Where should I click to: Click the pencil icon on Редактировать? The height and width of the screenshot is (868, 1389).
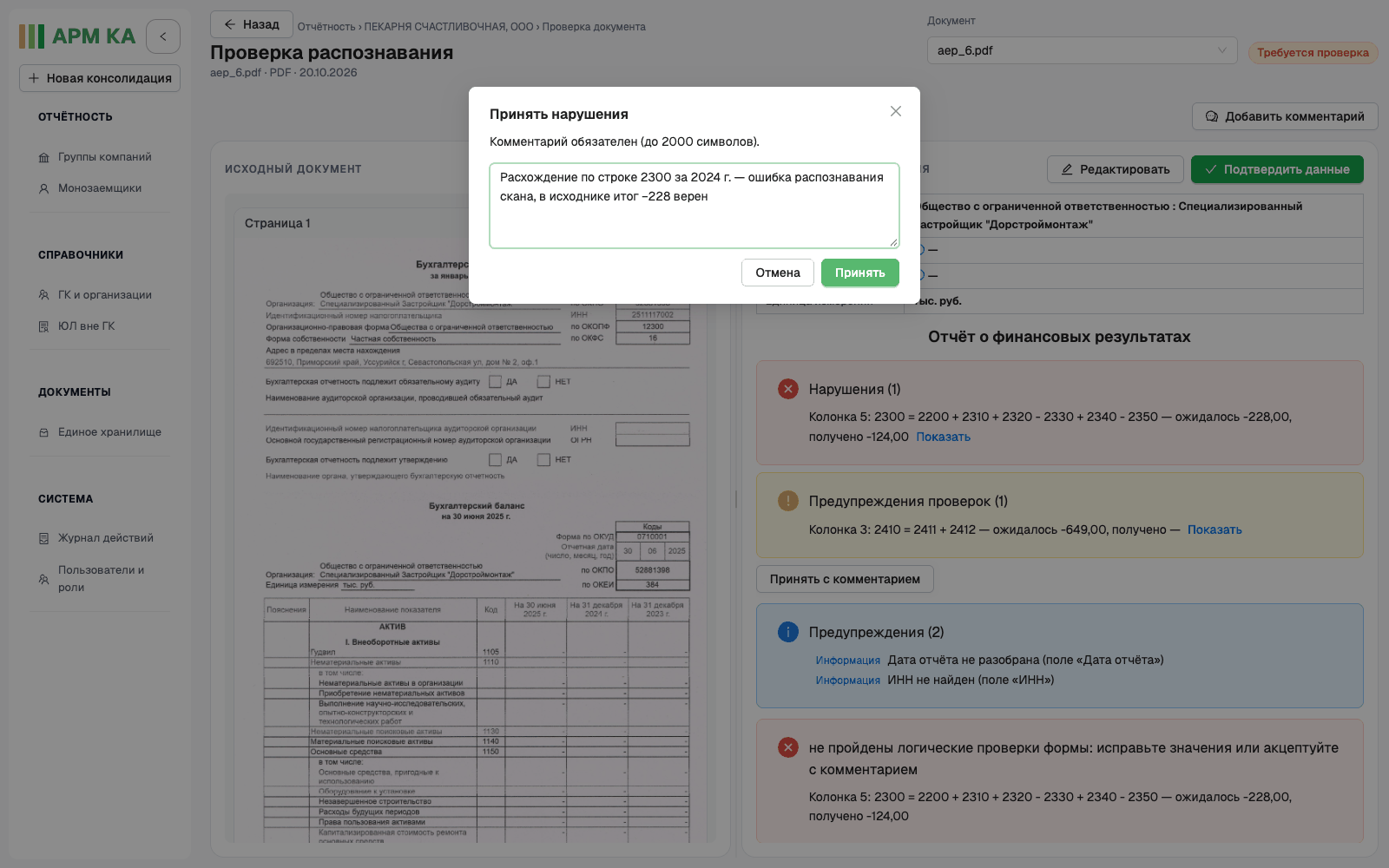point(1067,169)
